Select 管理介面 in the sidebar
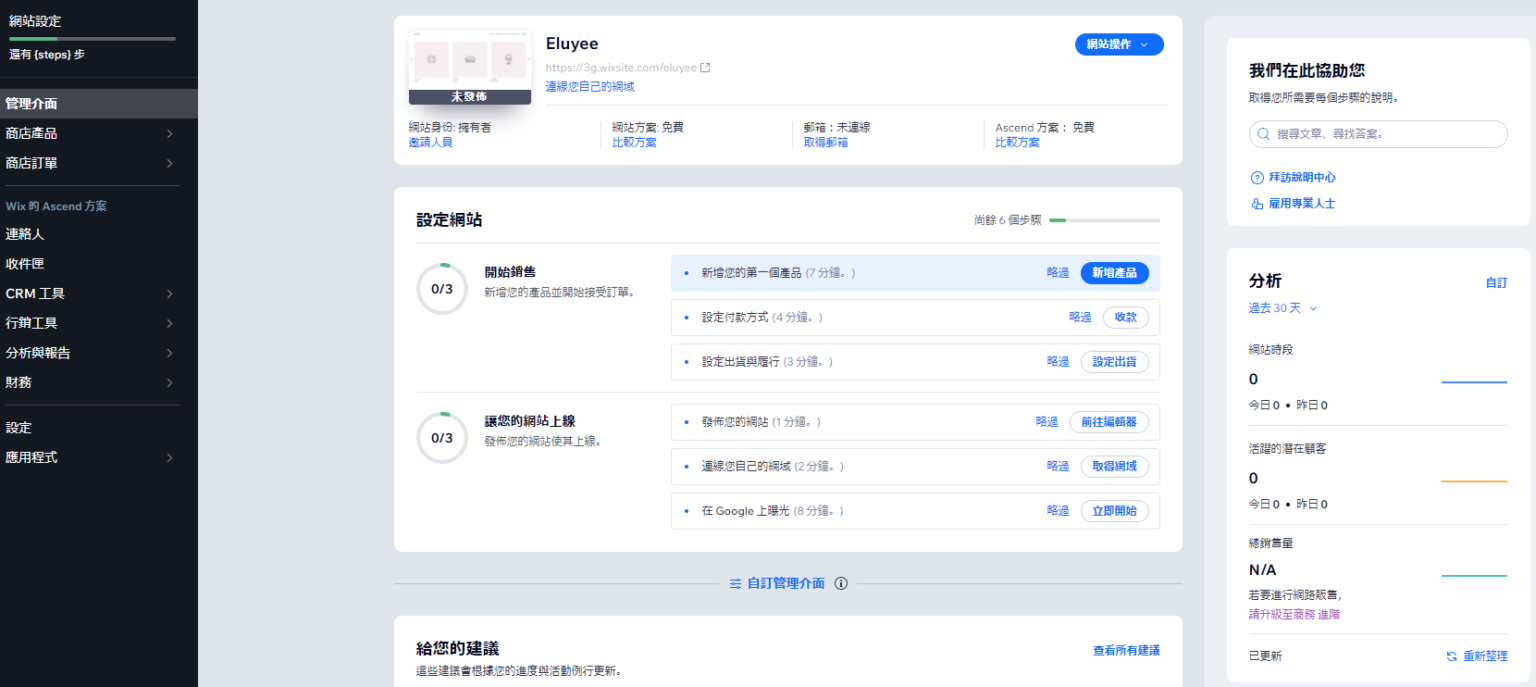Viewport: 1536px width, 687px height. click(99, 104)
